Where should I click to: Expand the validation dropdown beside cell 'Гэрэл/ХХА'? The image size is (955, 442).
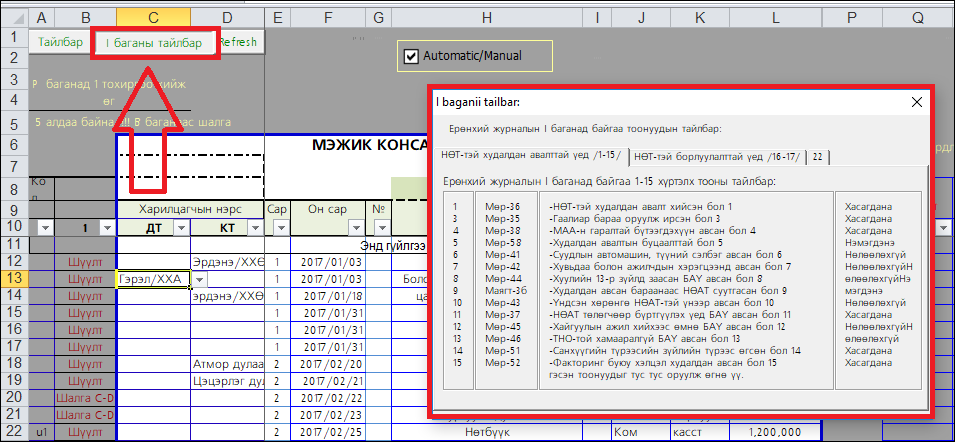coord(198,280)
